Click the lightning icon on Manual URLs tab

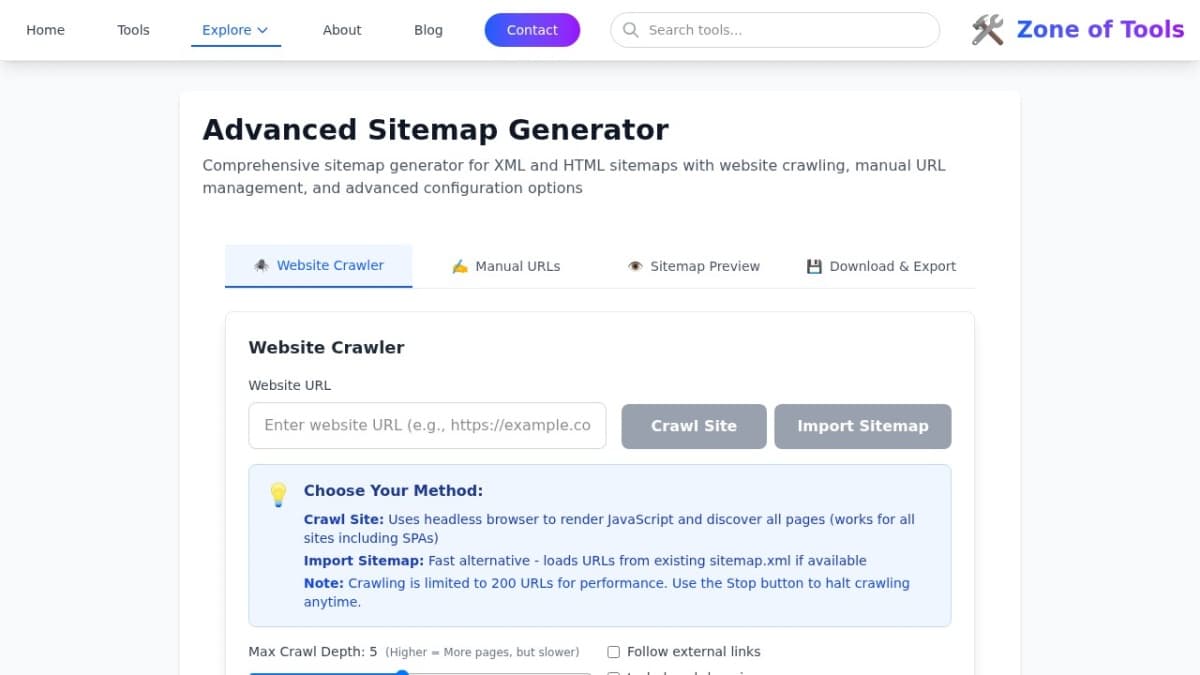(459, 265)
